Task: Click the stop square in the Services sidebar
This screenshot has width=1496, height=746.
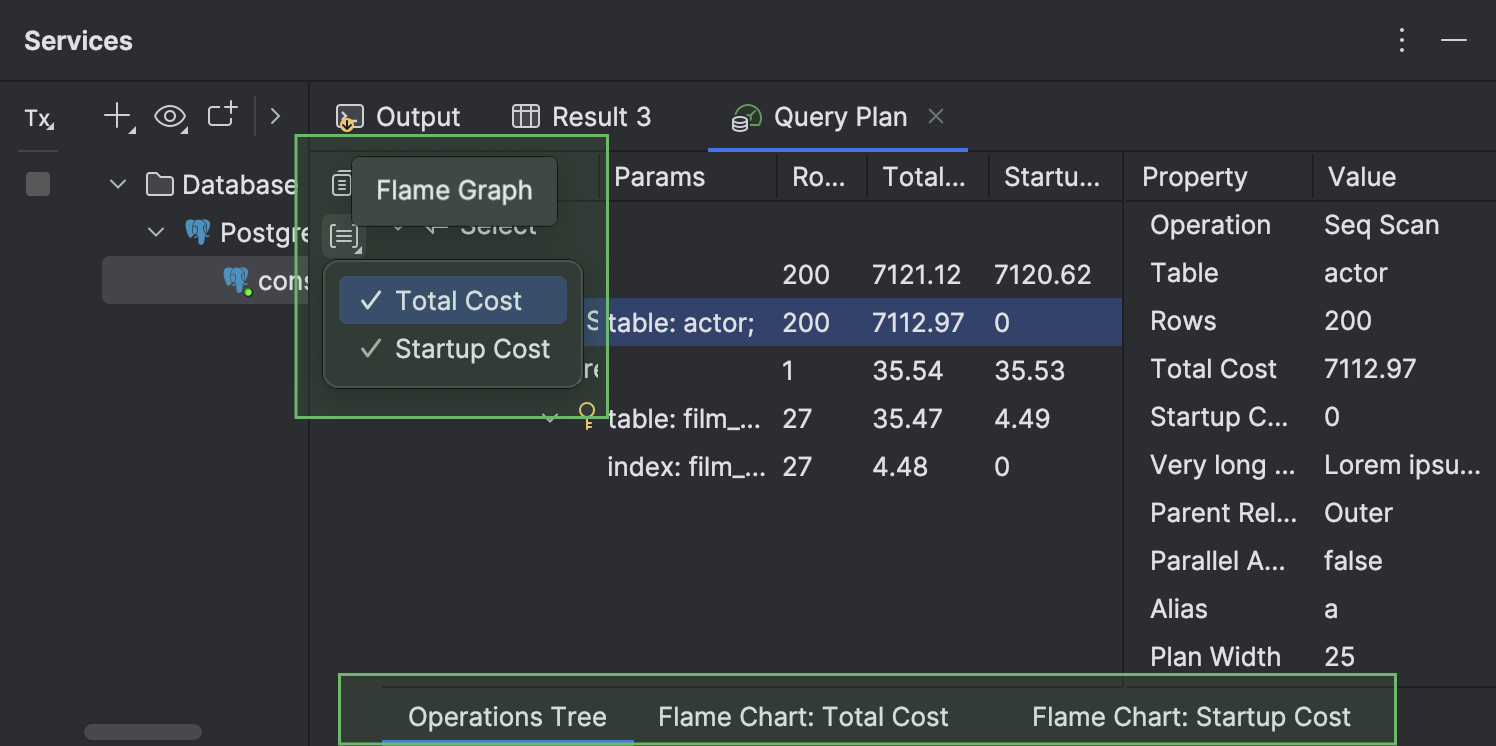Action: (38, 184)
